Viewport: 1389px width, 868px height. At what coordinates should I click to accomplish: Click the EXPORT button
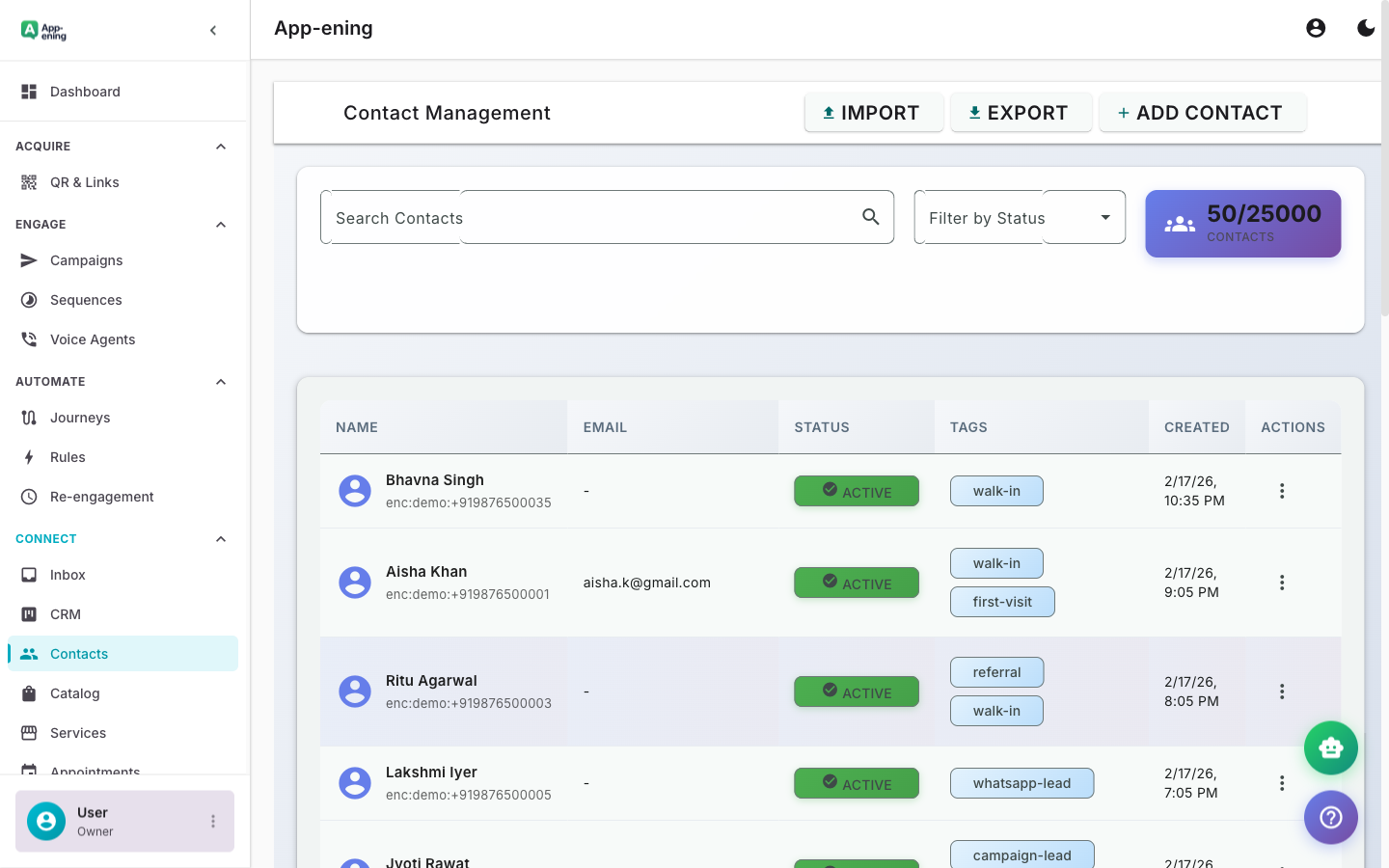1021,112
